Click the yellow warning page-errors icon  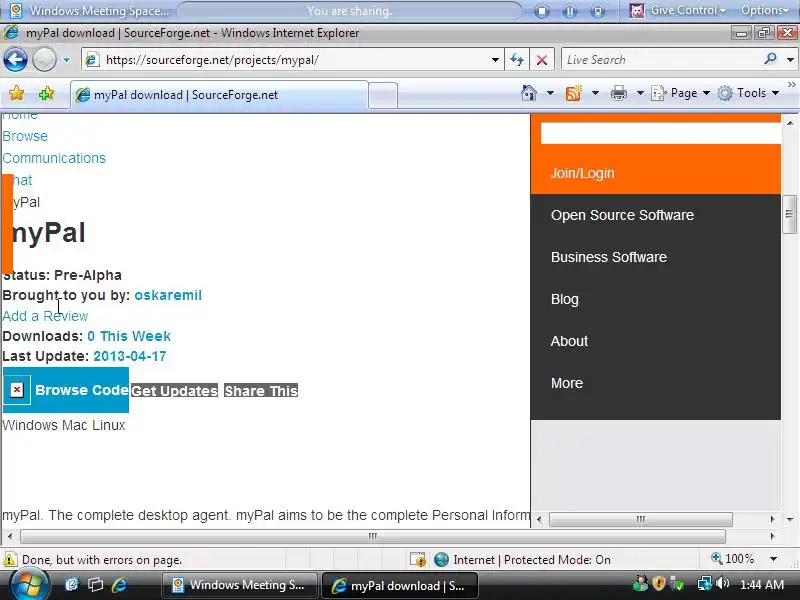10,560
